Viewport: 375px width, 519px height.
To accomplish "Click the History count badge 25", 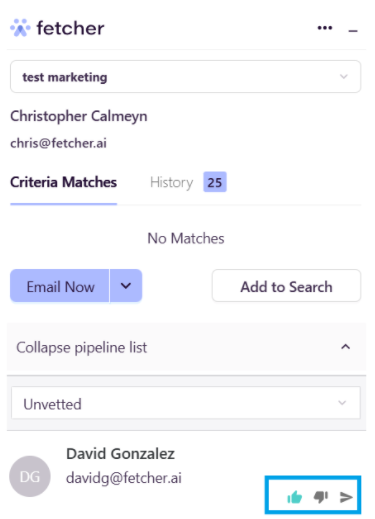I will point(215,182).
